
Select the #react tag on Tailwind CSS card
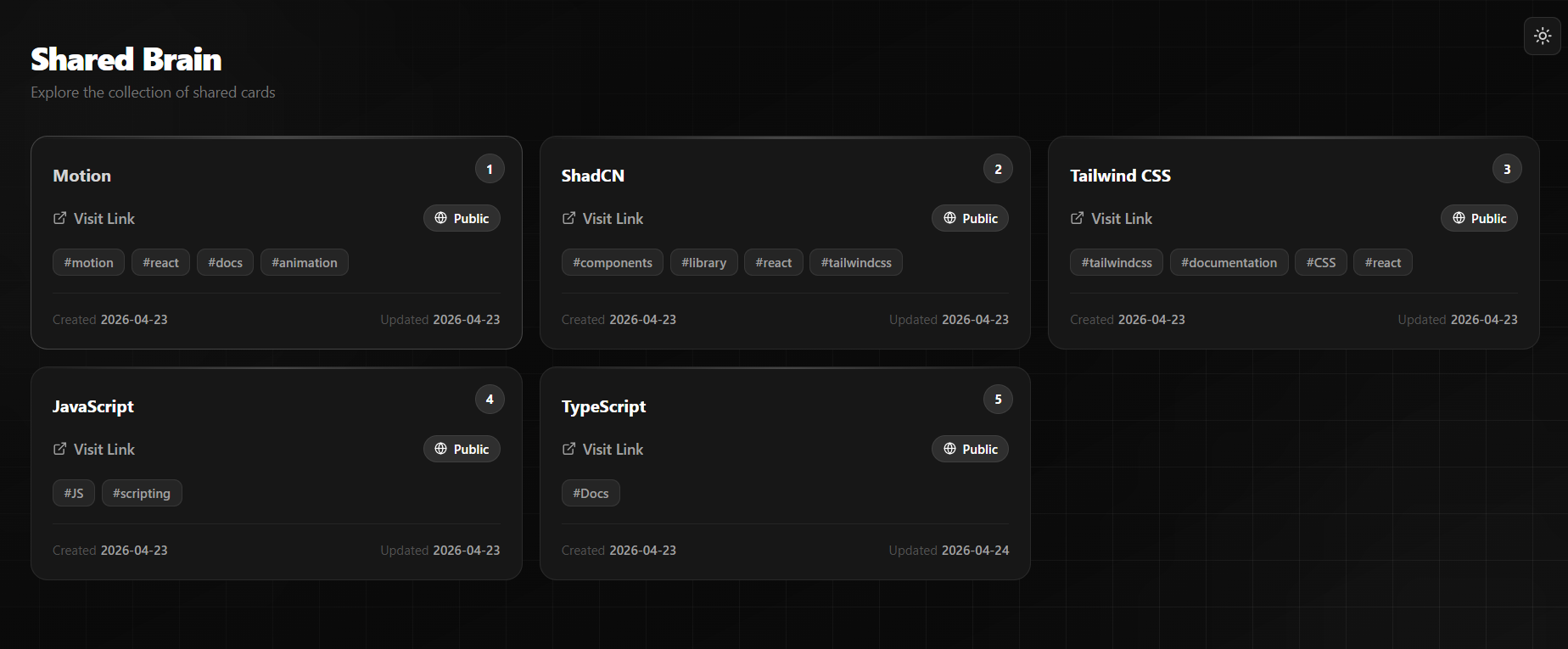coord(1383,262)
